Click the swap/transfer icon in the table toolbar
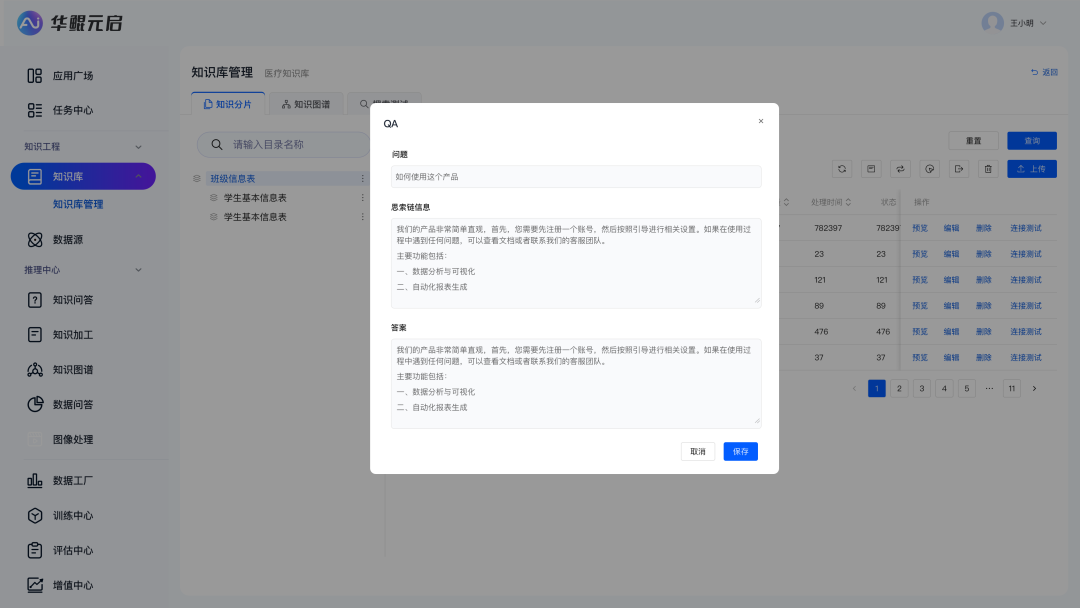1080x608 pixels. [x=901, y=169]
